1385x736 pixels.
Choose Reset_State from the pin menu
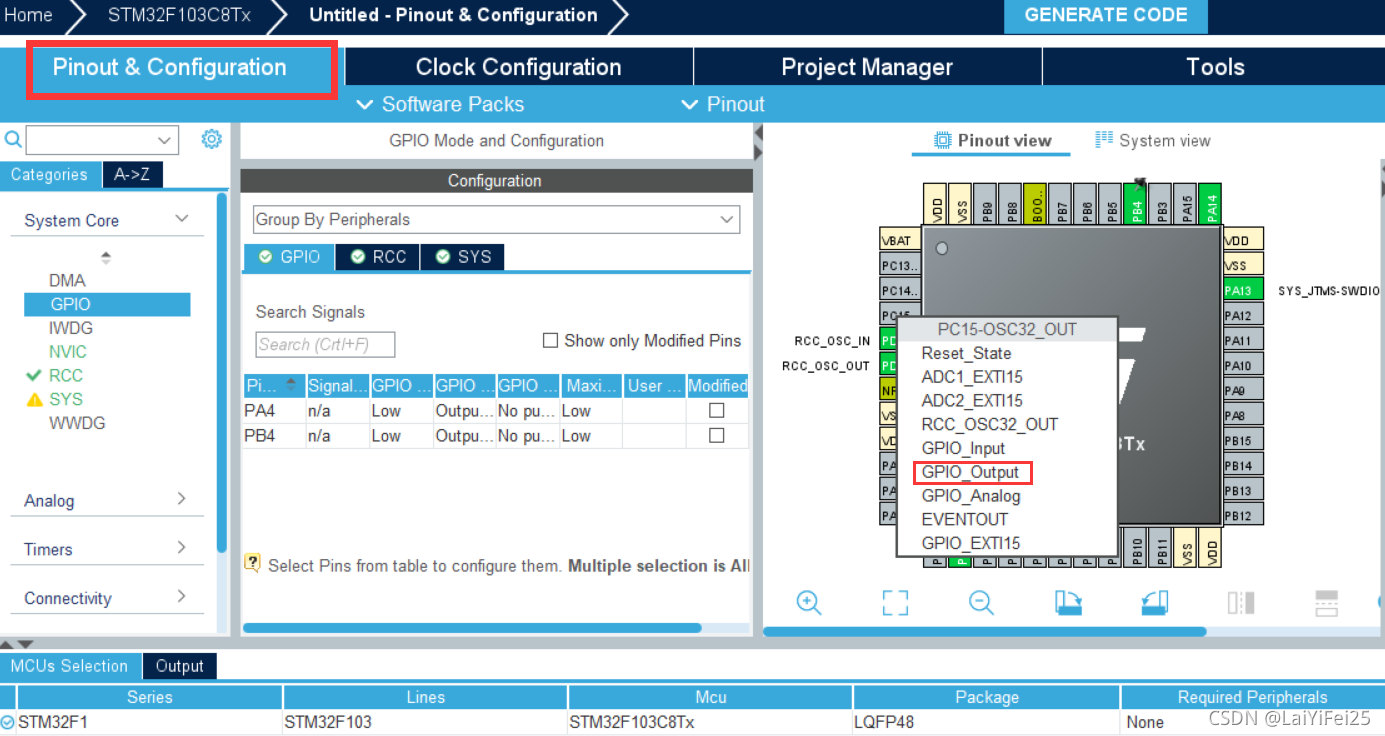[x=966, y=353]
